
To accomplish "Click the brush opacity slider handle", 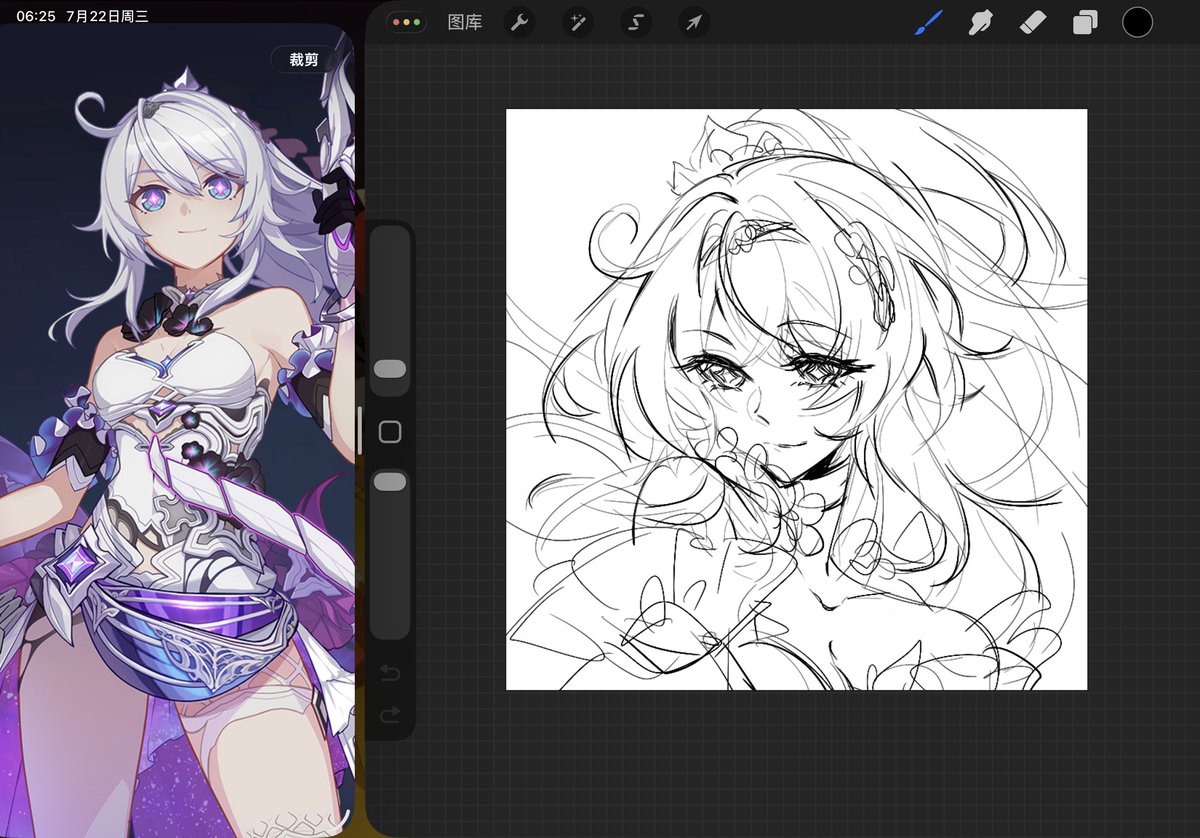I will 390,482.
